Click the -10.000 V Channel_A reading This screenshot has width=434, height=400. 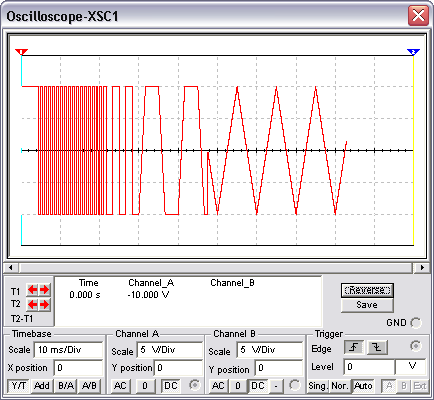148,295
